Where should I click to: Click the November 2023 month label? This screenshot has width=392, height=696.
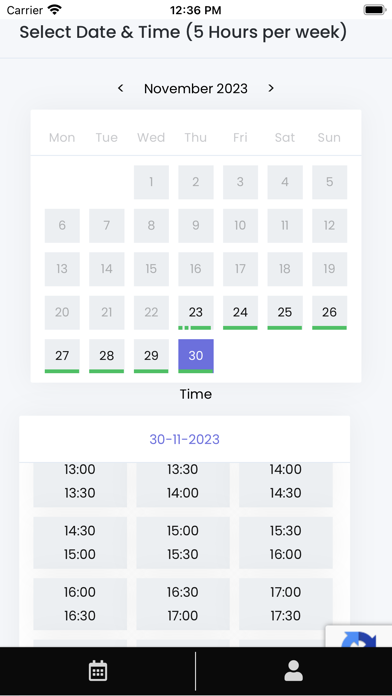196,88
